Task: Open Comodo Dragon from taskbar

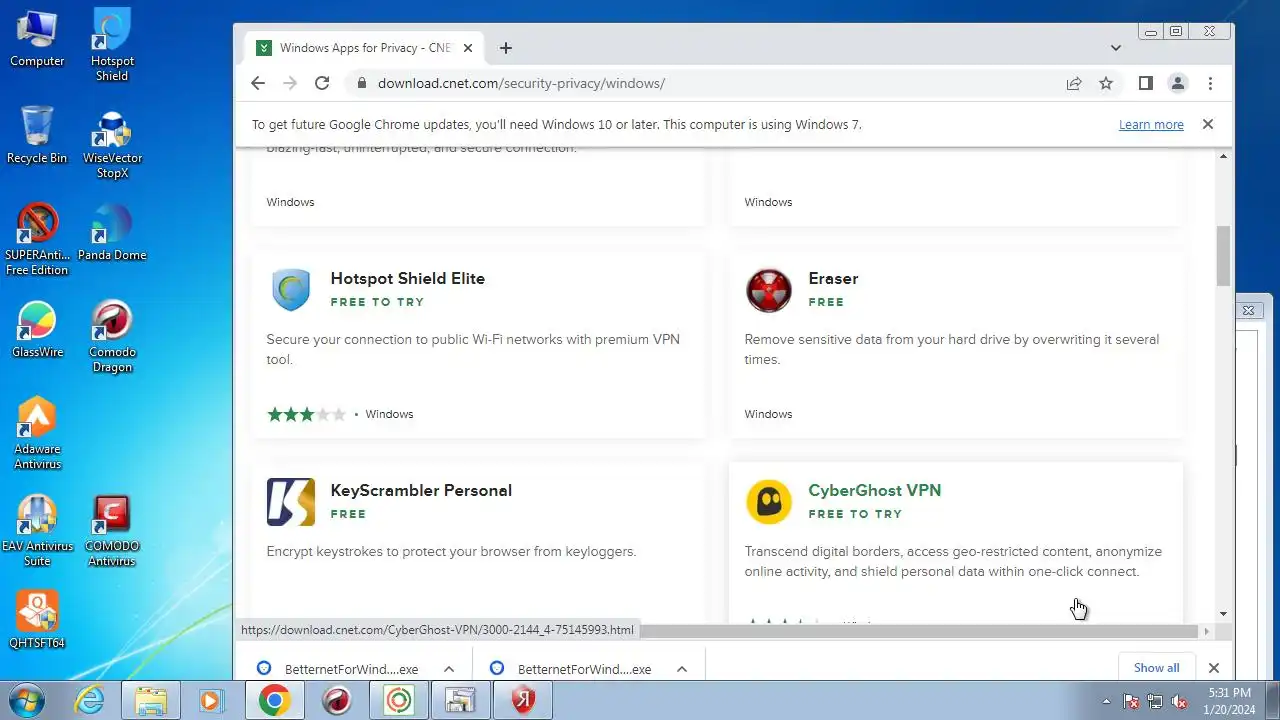Action: (337, 701)
